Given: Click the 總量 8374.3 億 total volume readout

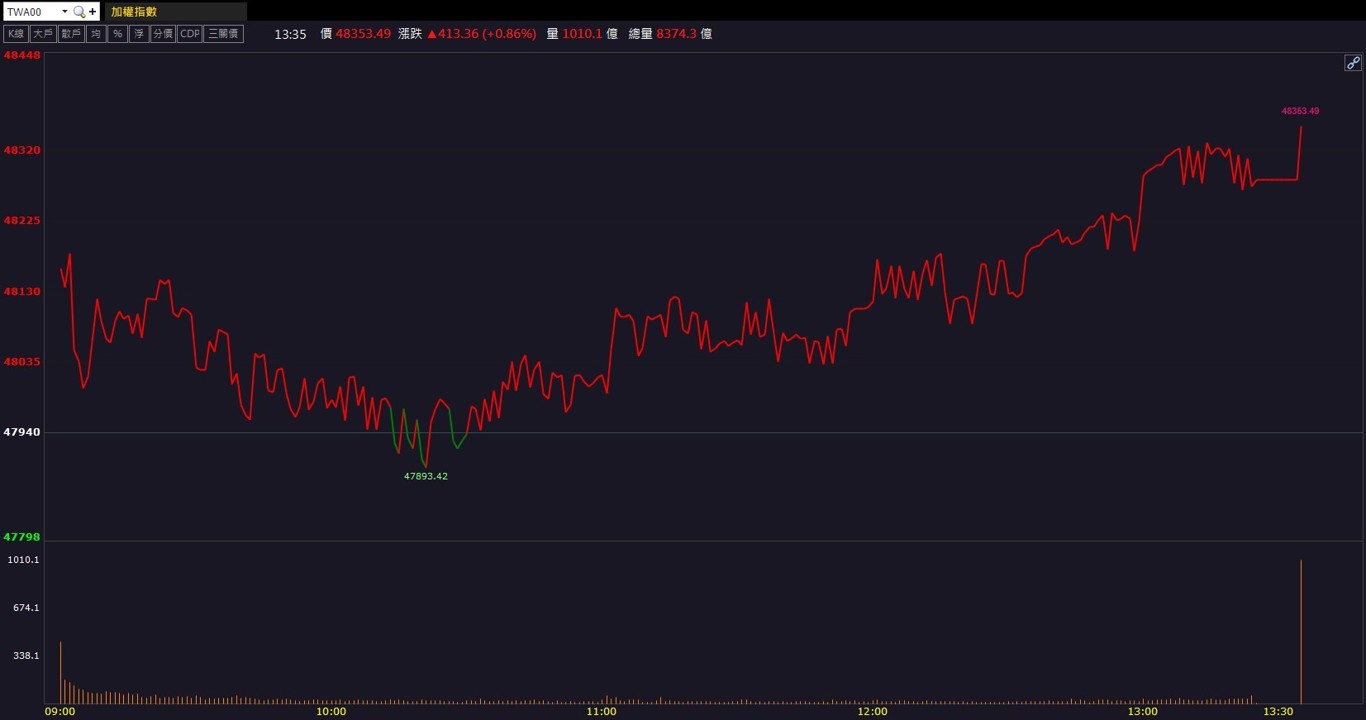Looking at the screenshot, I should pyautogui.click(x=670, y=34).
